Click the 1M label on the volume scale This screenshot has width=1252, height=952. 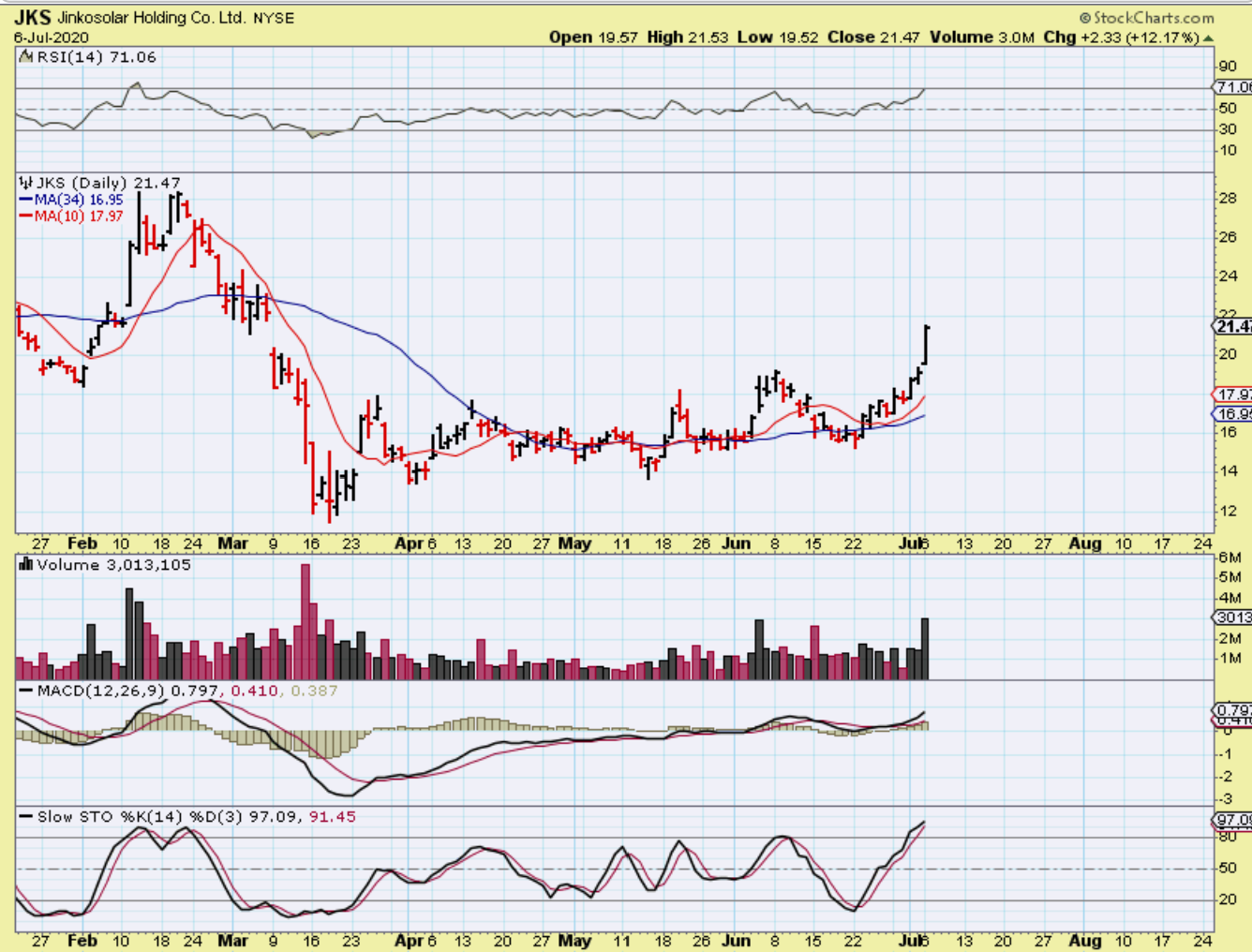click(1230, 658)
